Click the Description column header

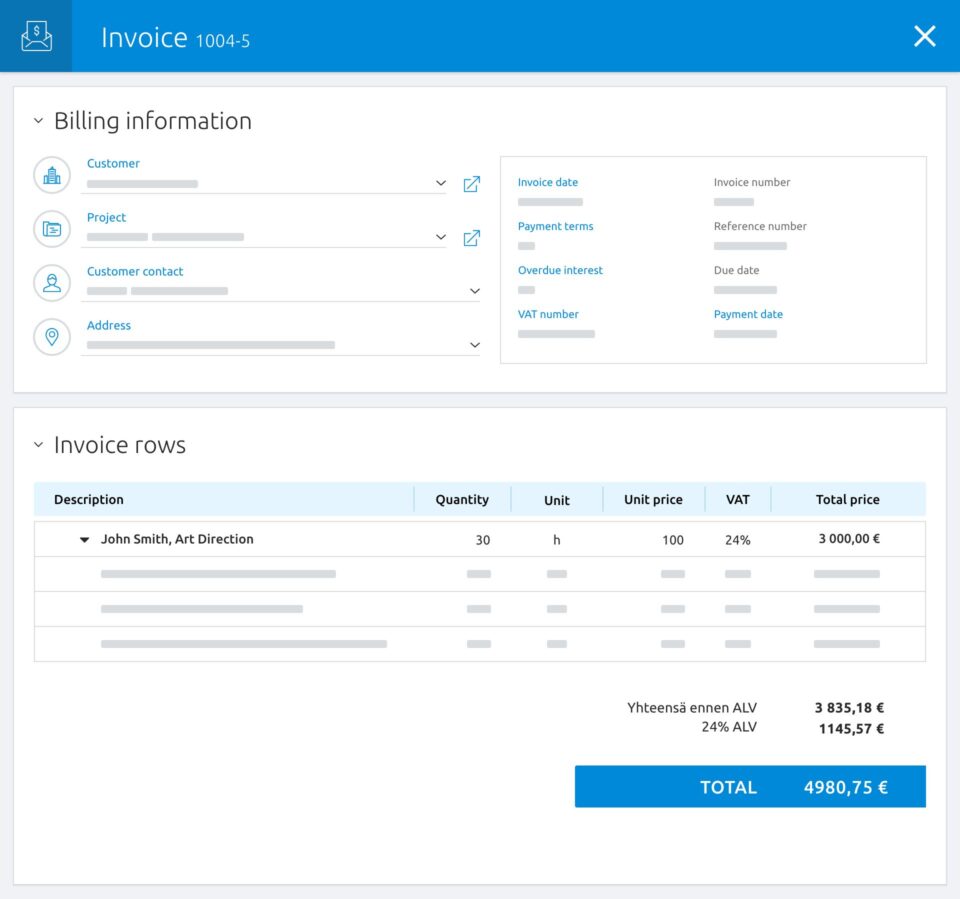click(89, 500)
